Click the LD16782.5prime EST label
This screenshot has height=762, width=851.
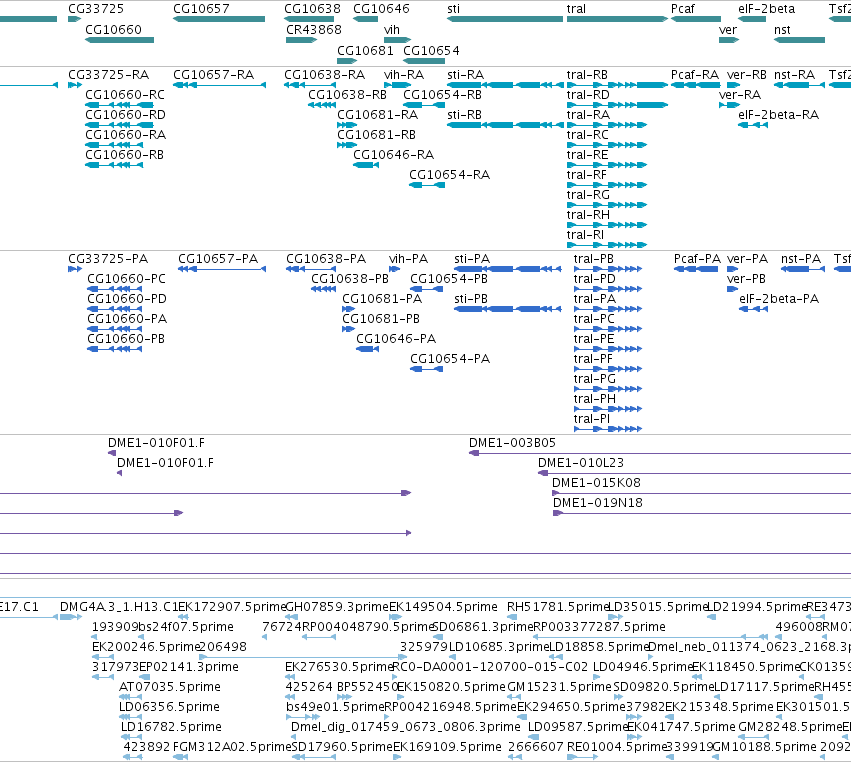(171, 727)
